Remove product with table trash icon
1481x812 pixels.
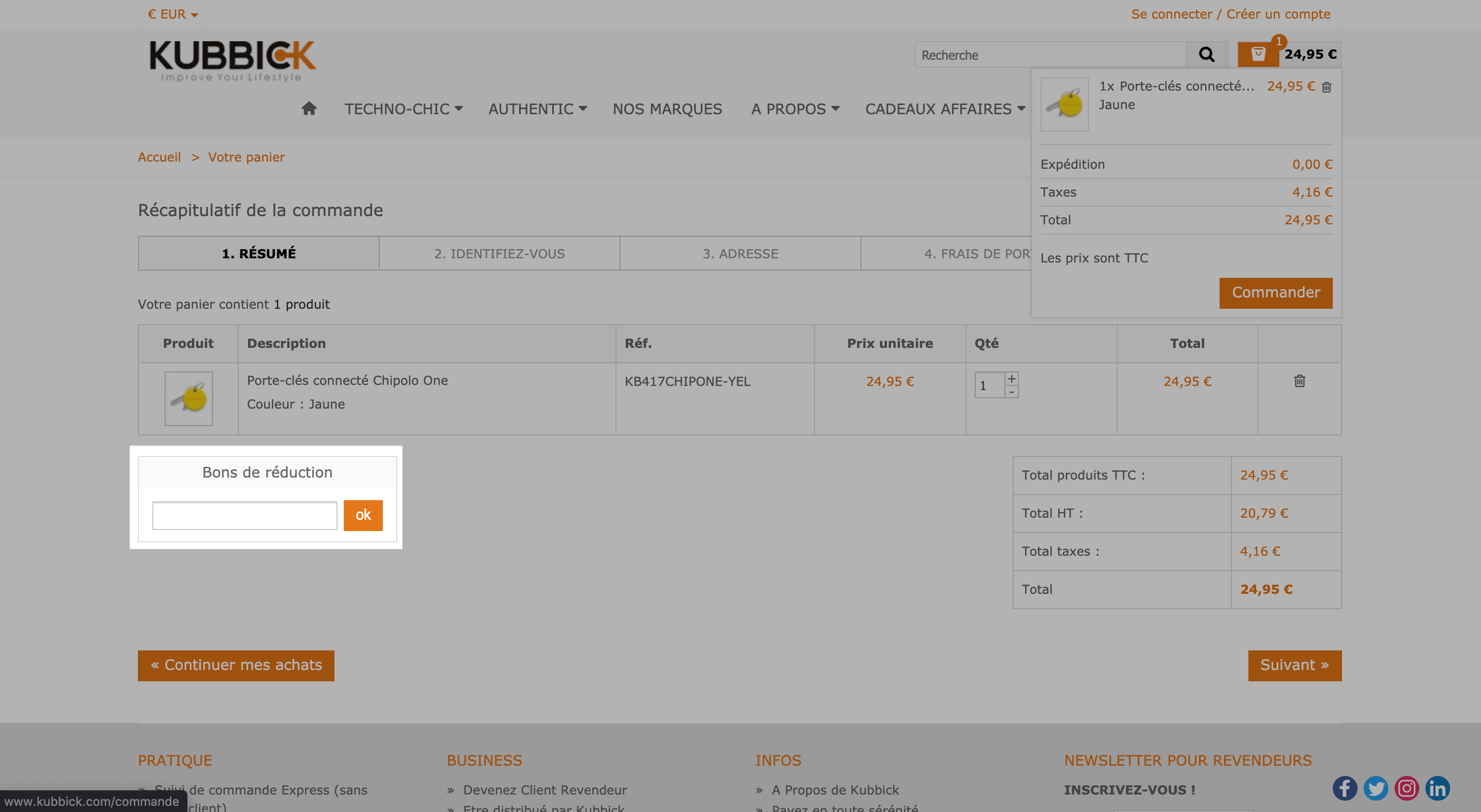tap(1299, 381)
